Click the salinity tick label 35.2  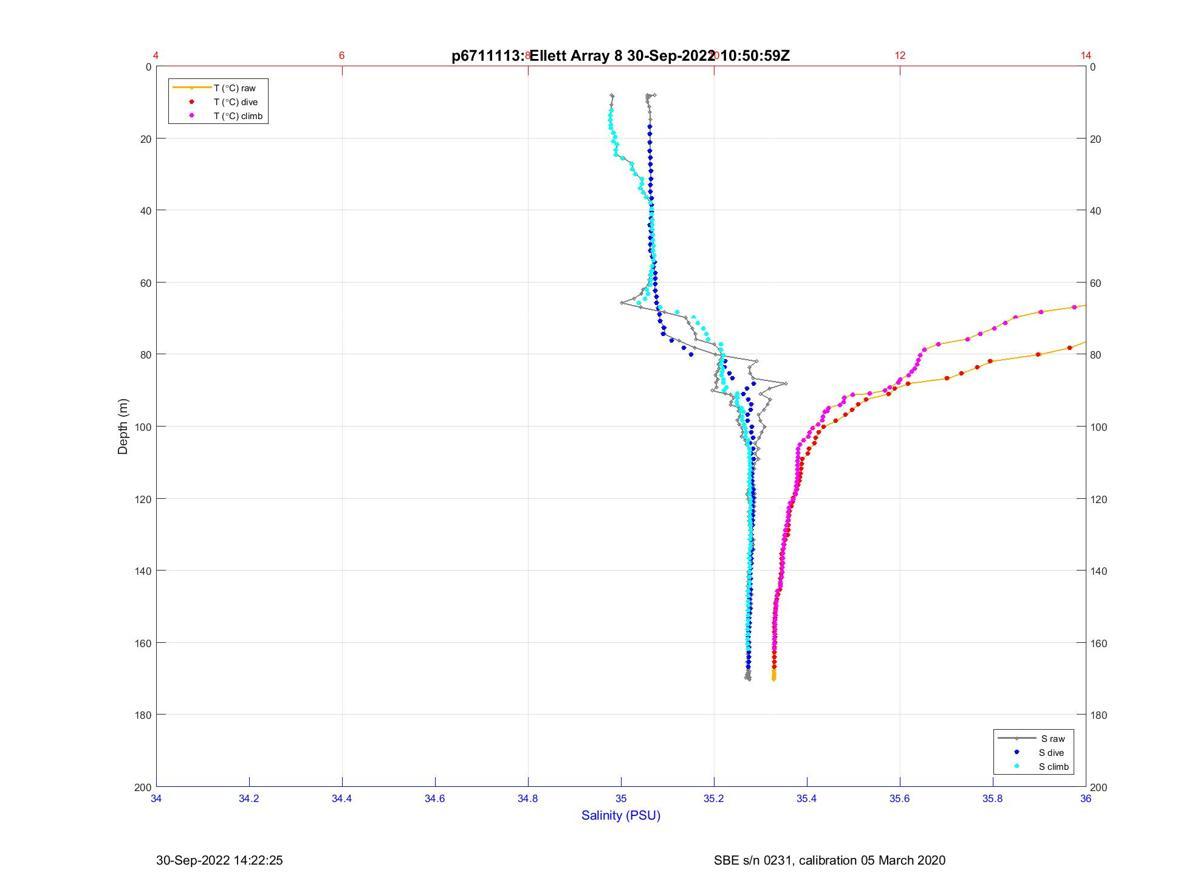coord(714,798)
